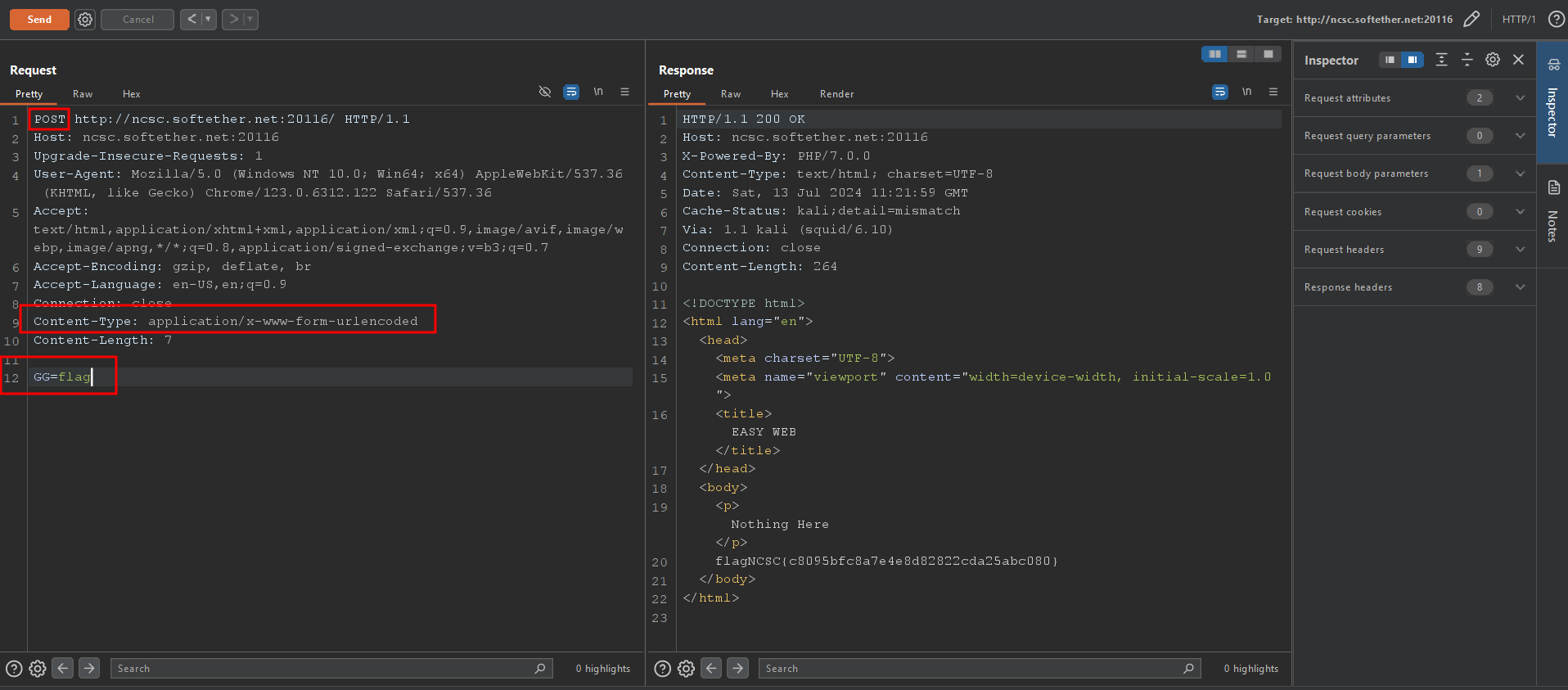Open the Repeater settings gear icon
The width and height of the screenshot is (1568, 690).
click(85, 20)
